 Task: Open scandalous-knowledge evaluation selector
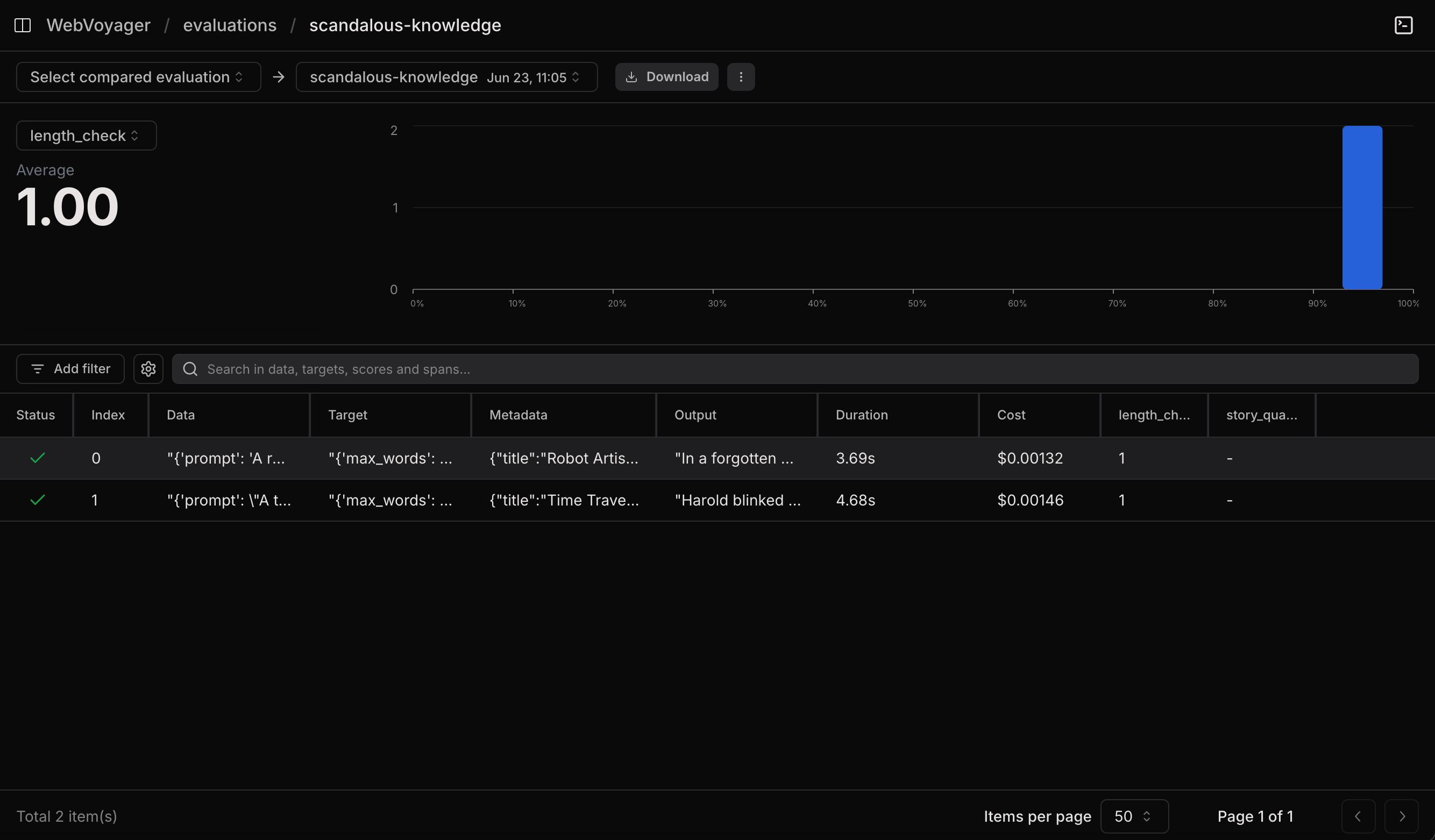click(446, 77)
